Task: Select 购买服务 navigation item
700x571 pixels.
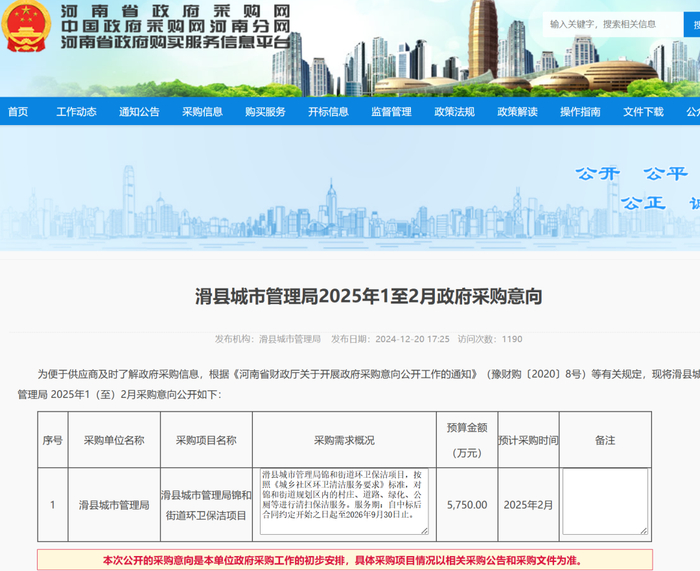Action: 265,112
